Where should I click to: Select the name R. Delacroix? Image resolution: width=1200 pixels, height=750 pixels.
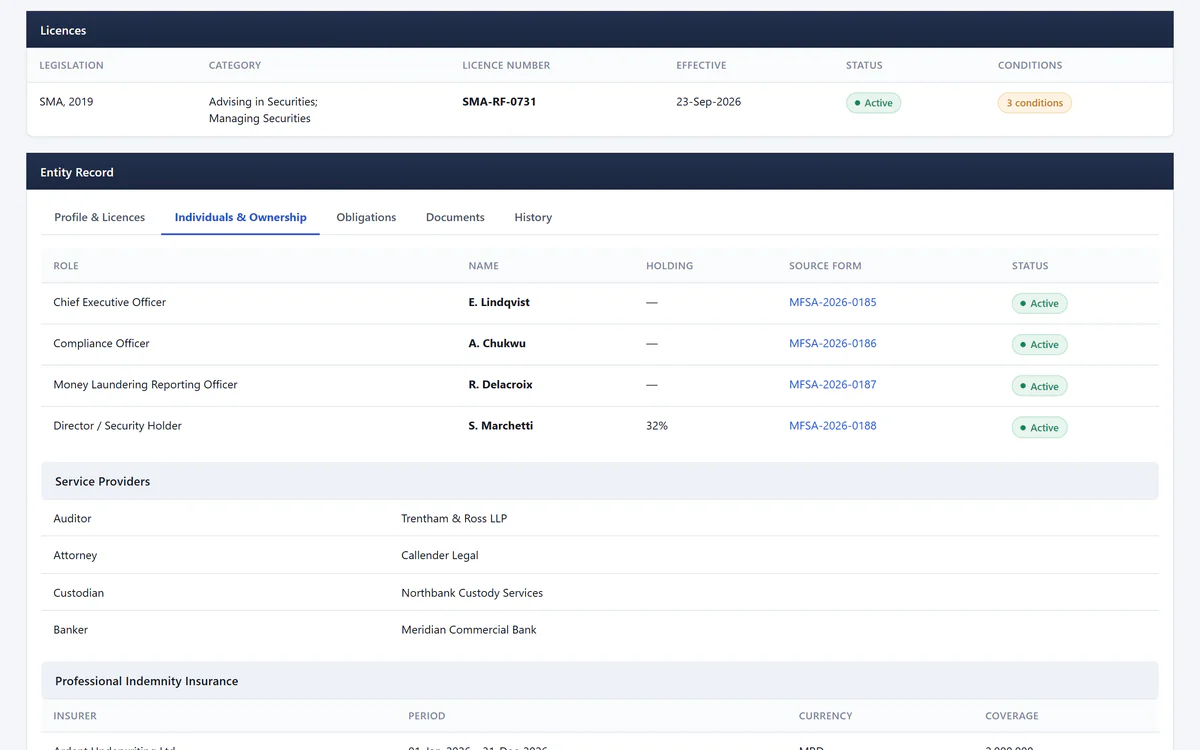tap(500, 384)
